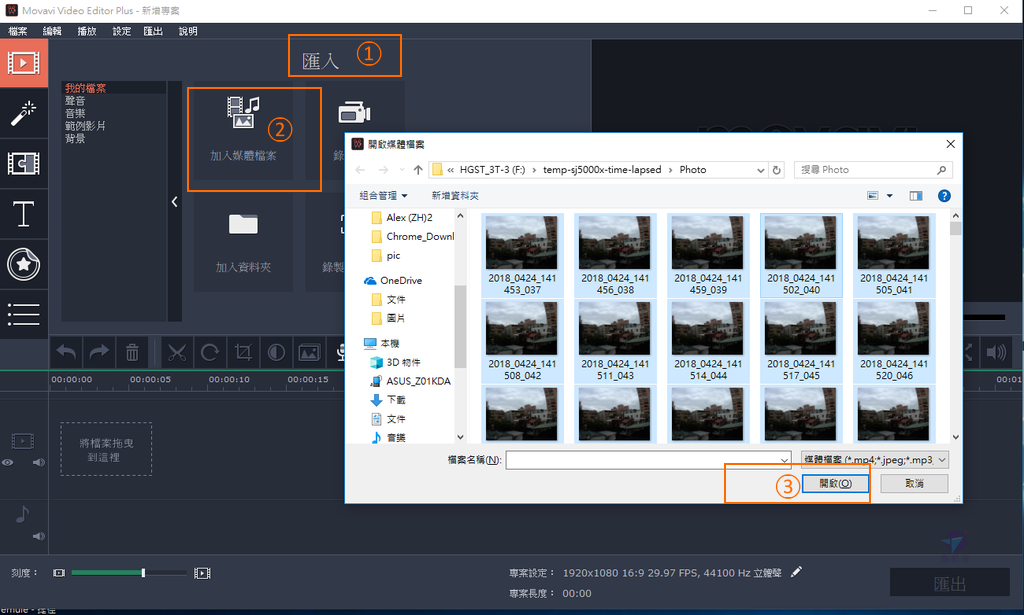The image size is (1024, 615).
Task: Open the view mode dropdown arrow
Action: 889,196
